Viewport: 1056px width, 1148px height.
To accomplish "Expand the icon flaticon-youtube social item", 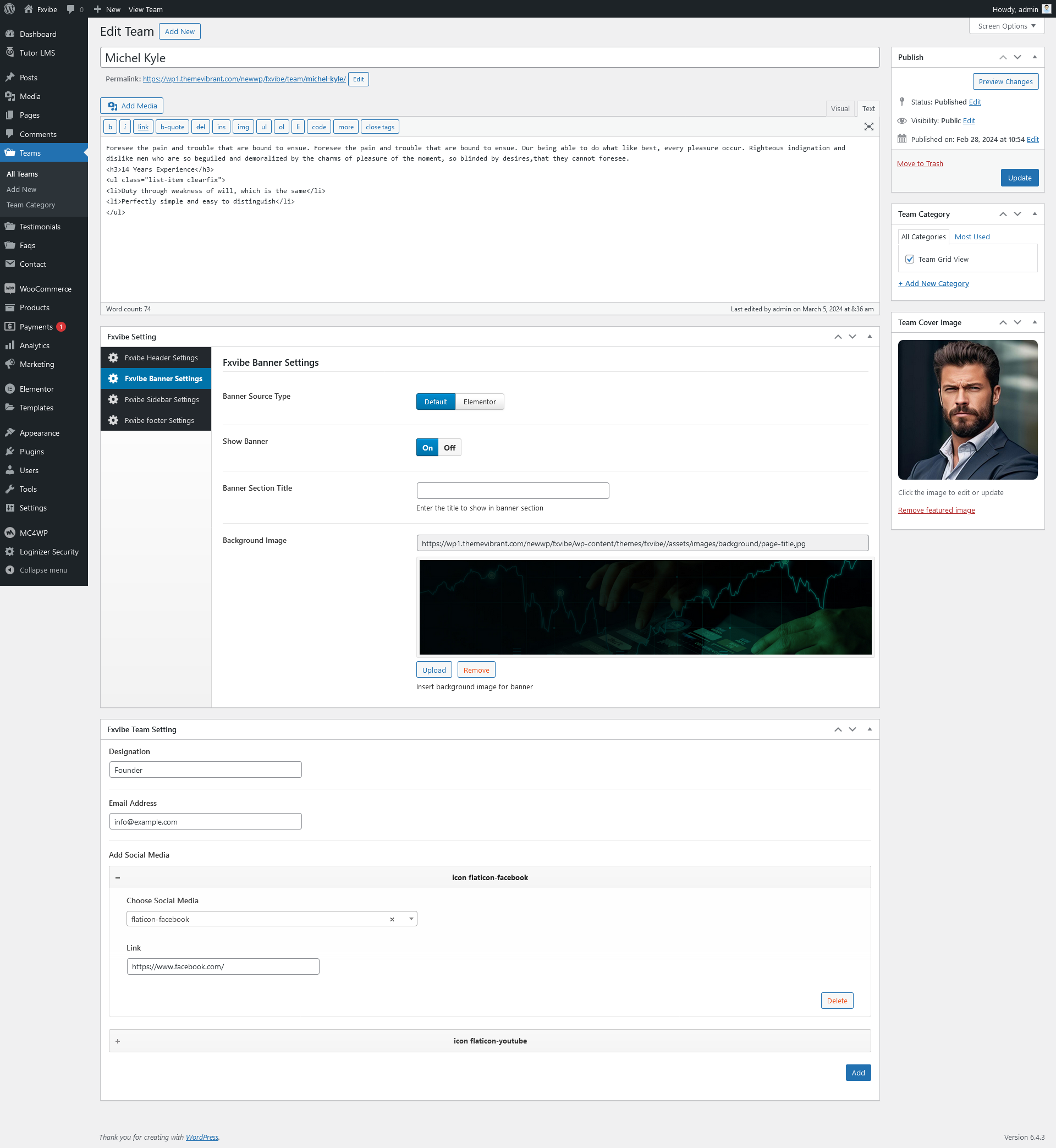I will point(118,1041).
